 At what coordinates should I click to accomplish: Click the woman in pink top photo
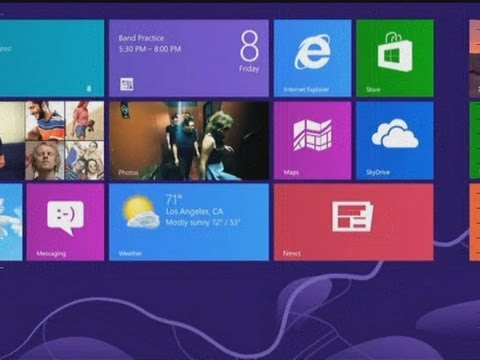coord(85,121)
